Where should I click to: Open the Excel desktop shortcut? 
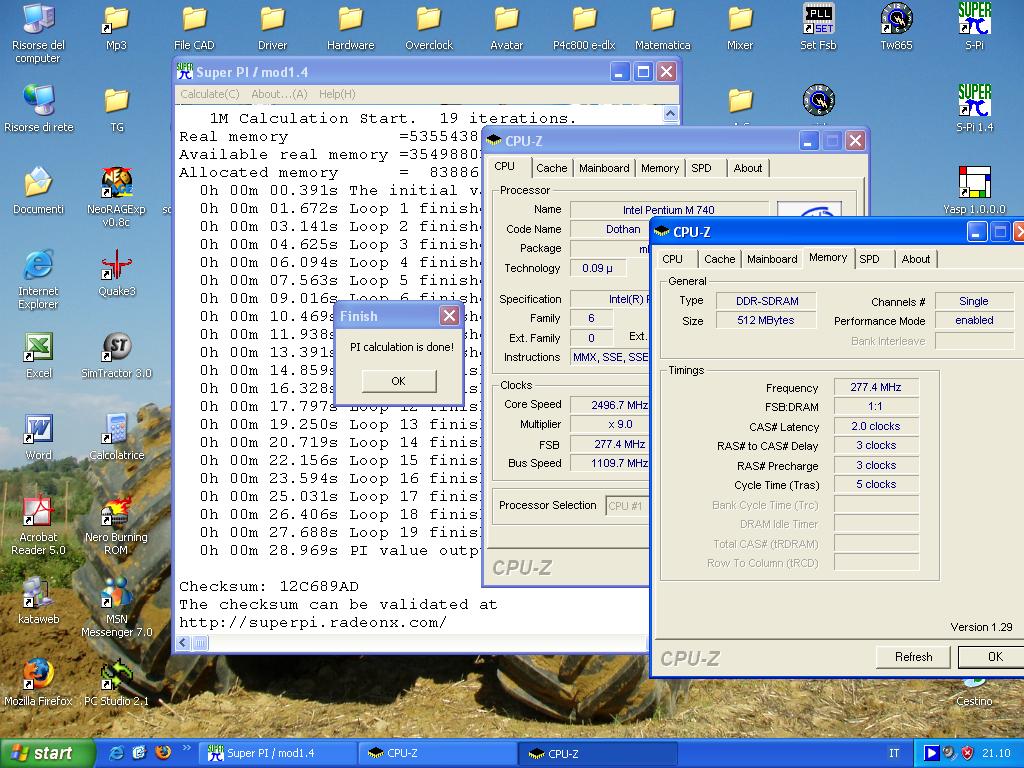point(39,347)
